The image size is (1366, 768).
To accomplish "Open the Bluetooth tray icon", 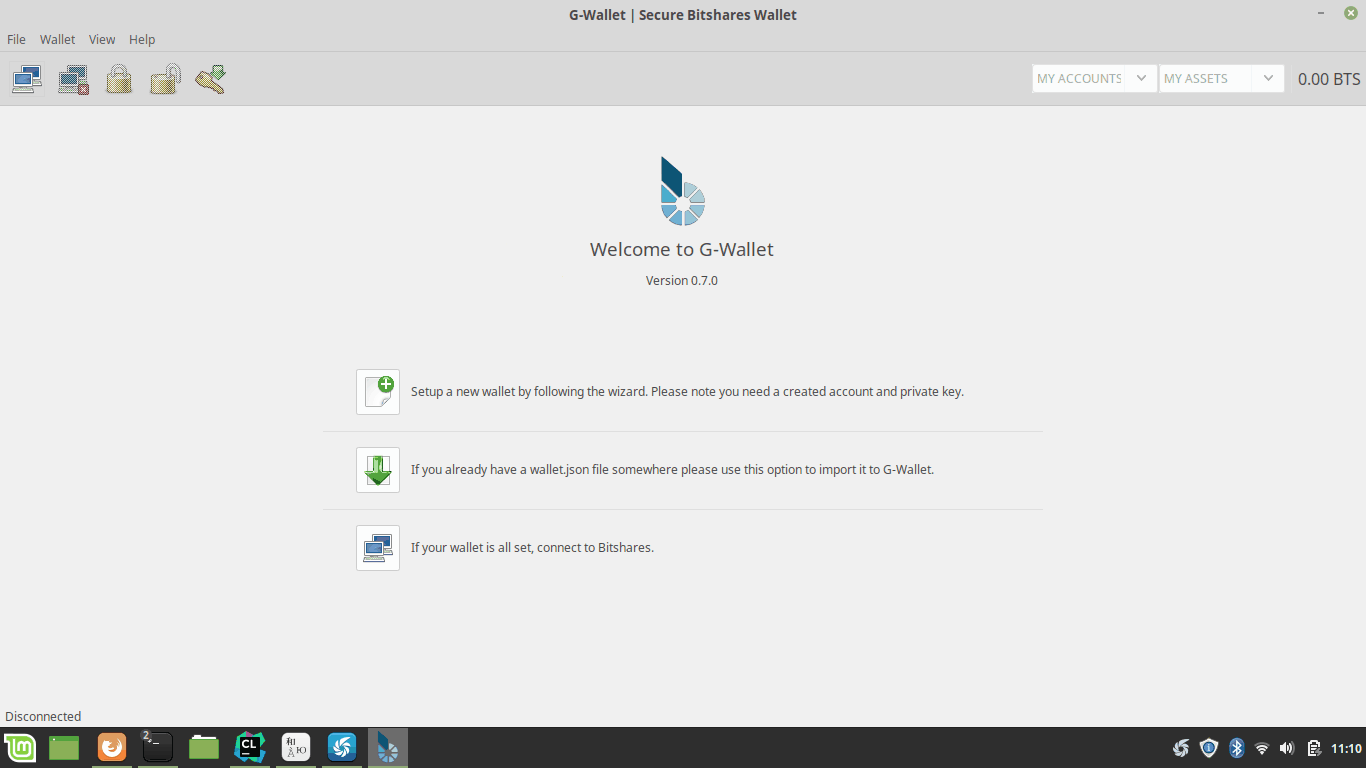I will click(x=1236, y=748).
